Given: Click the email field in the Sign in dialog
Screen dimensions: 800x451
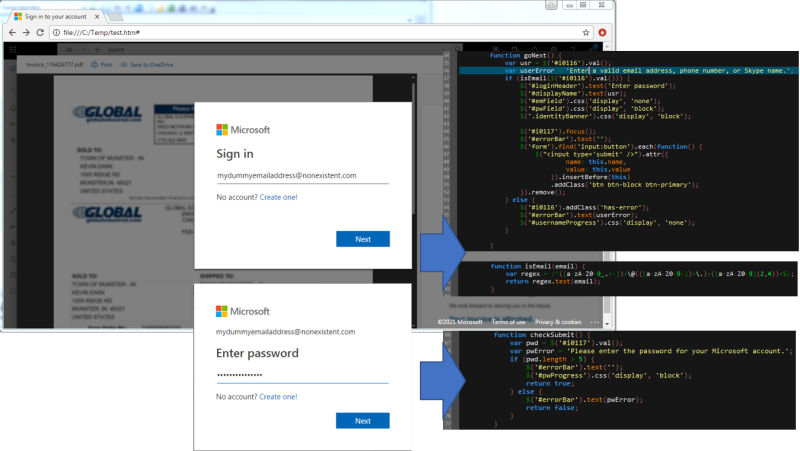Looking at the screenshot, I should click(303, 176).
